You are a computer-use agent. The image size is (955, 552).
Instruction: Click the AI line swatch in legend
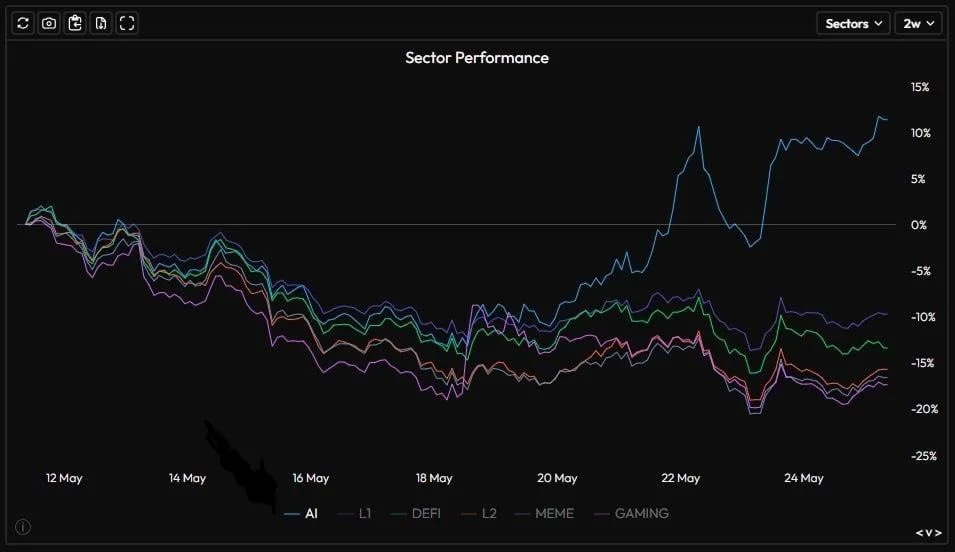(292, 514)
